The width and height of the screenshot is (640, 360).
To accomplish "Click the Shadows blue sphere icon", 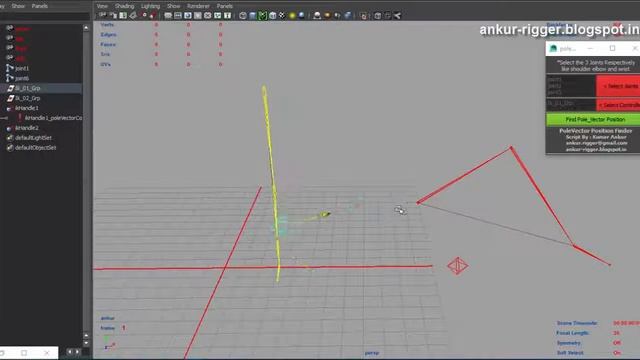I will 302,16.
